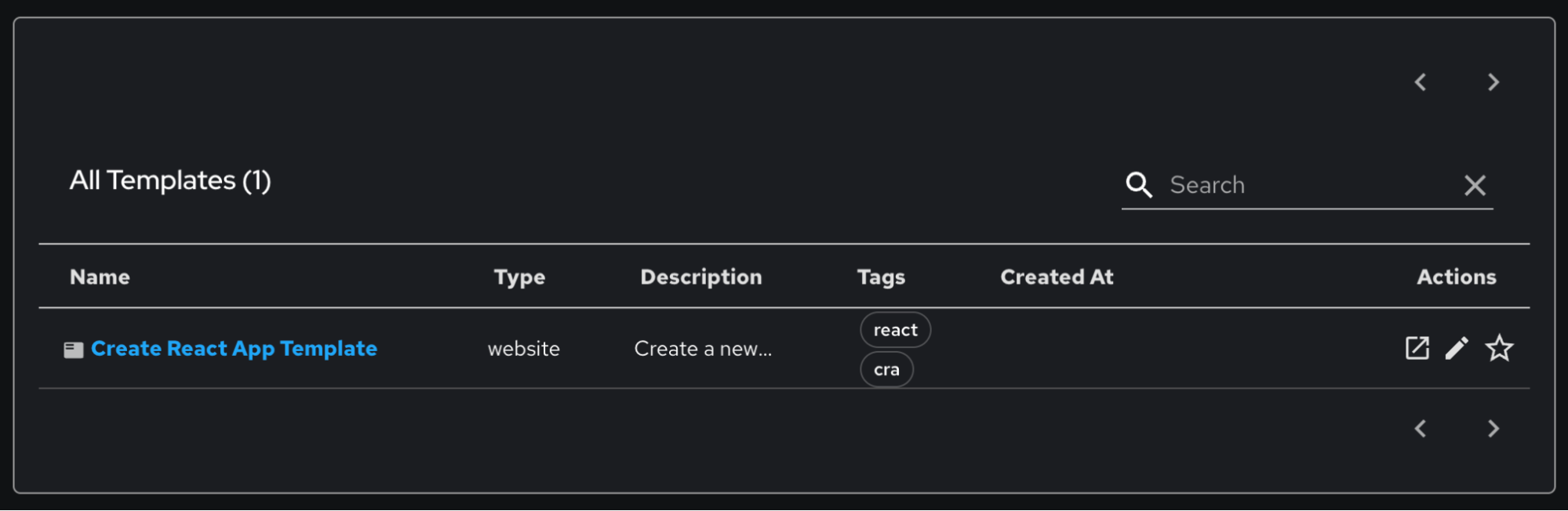Select the cra tag chip

tap(886, 370)
